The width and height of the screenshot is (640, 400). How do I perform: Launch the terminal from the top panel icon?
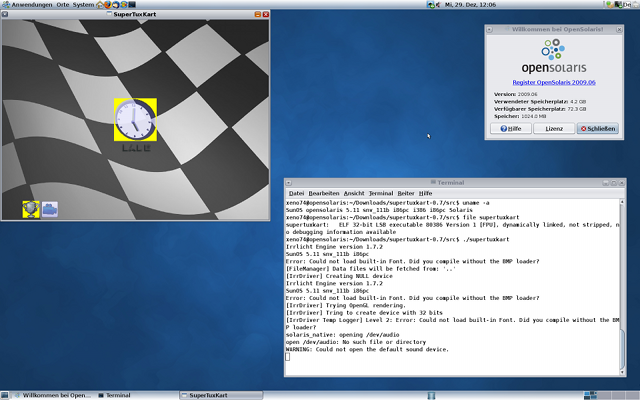click(132, 4)
